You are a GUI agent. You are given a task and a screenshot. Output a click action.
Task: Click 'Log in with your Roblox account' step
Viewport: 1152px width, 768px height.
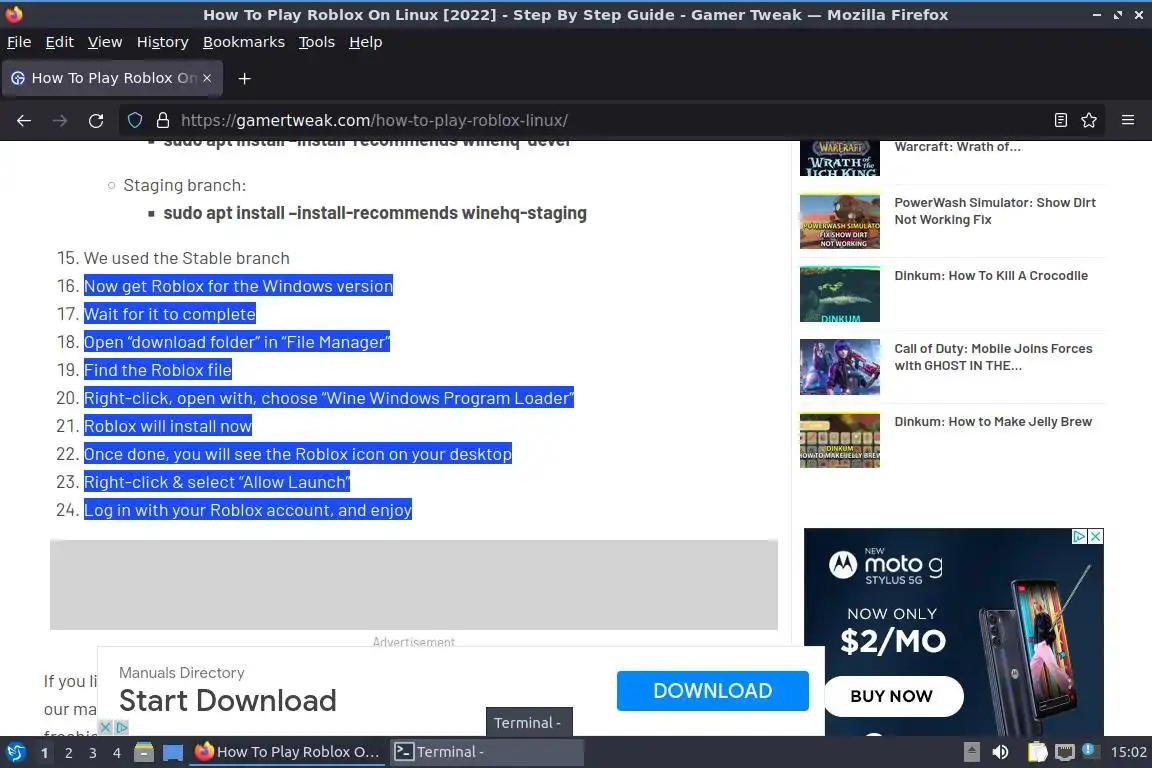[248, 510]
